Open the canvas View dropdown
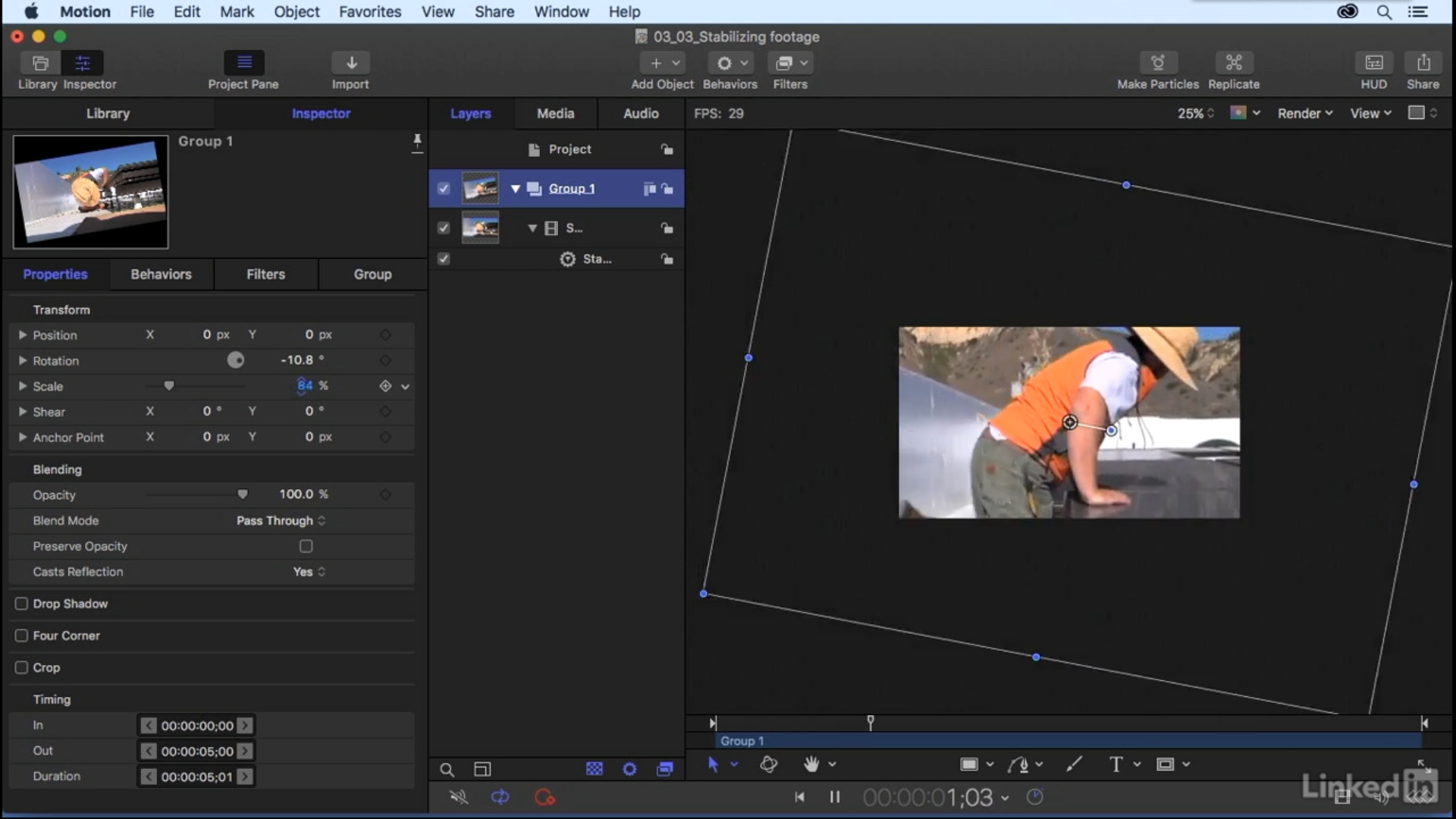The width and height of the screenshot is (1456, 819). [1371, 113]
